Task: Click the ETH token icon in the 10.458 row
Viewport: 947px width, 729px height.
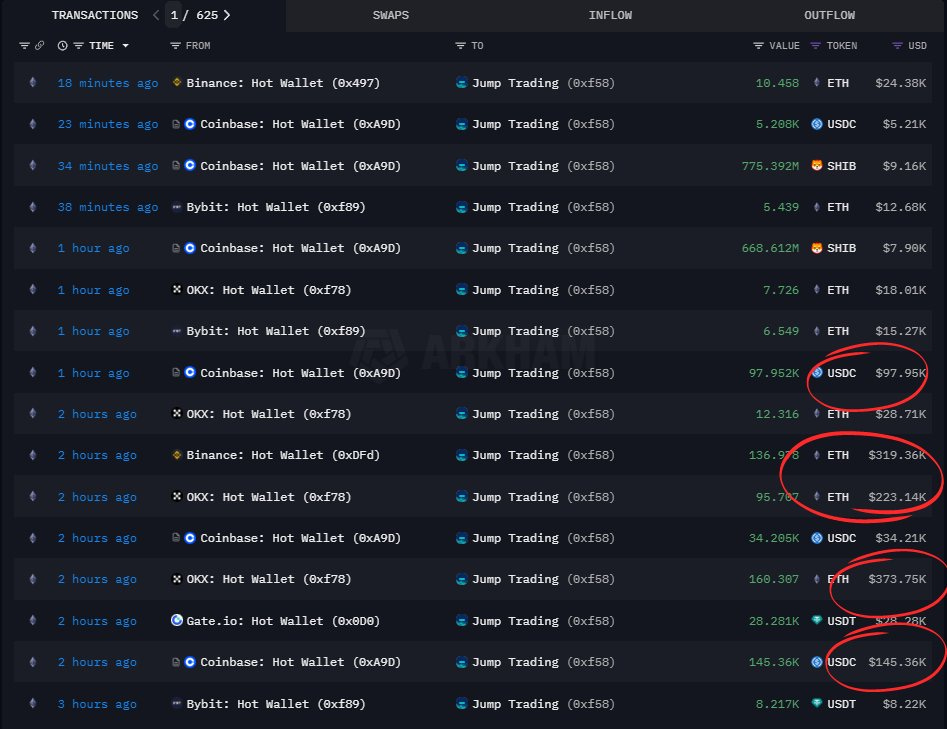Action: click(817, 82)
